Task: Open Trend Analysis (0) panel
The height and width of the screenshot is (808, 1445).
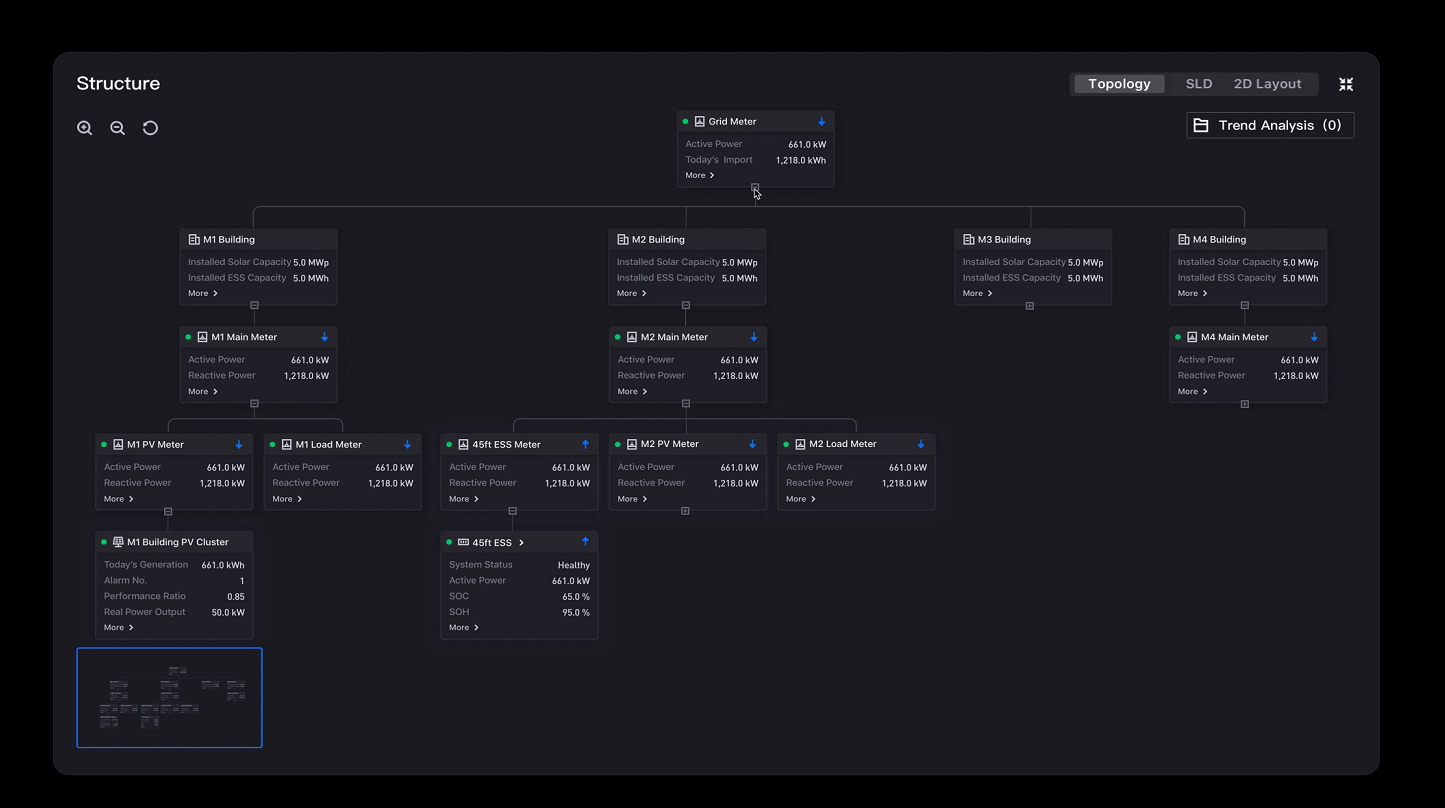Action: click(x=1269, y=125)
